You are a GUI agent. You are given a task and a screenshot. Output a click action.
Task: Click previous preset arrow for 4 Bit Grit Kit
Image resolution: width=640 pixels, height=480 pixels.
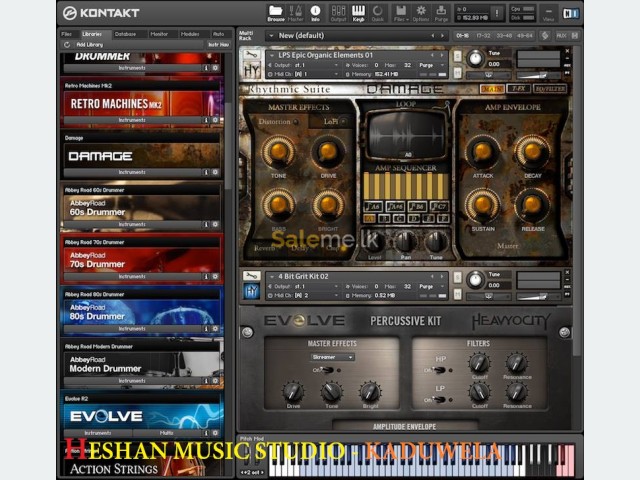tap(433, 276)
